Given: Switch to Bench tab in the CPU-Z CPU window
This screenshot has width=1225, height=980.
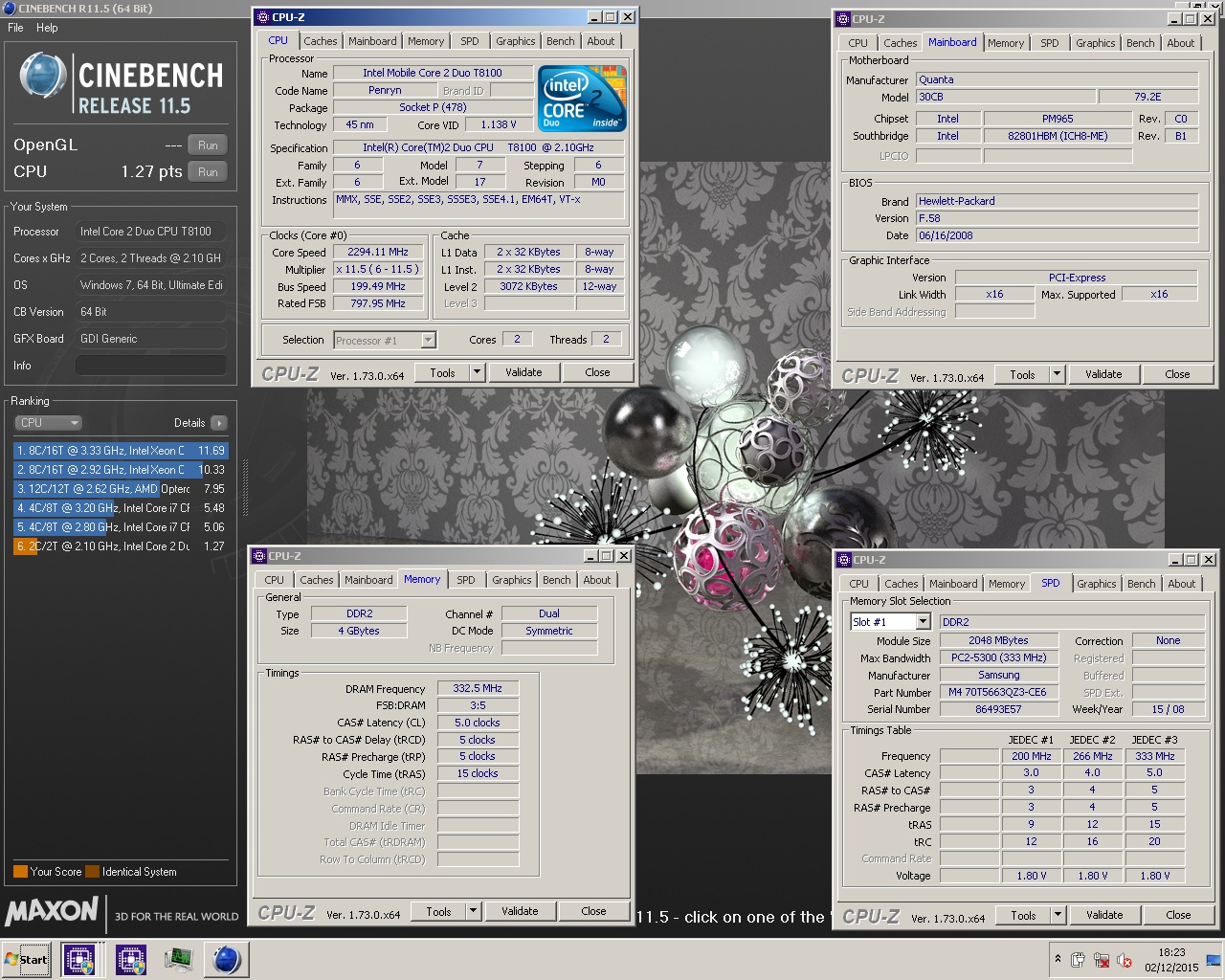Looking at the screenshot, I should pos(561,41).
